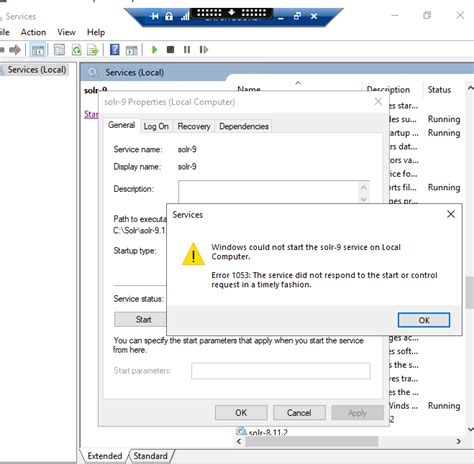Open the blue help toolbar icon
474x464 pixels.
(115, 50)
